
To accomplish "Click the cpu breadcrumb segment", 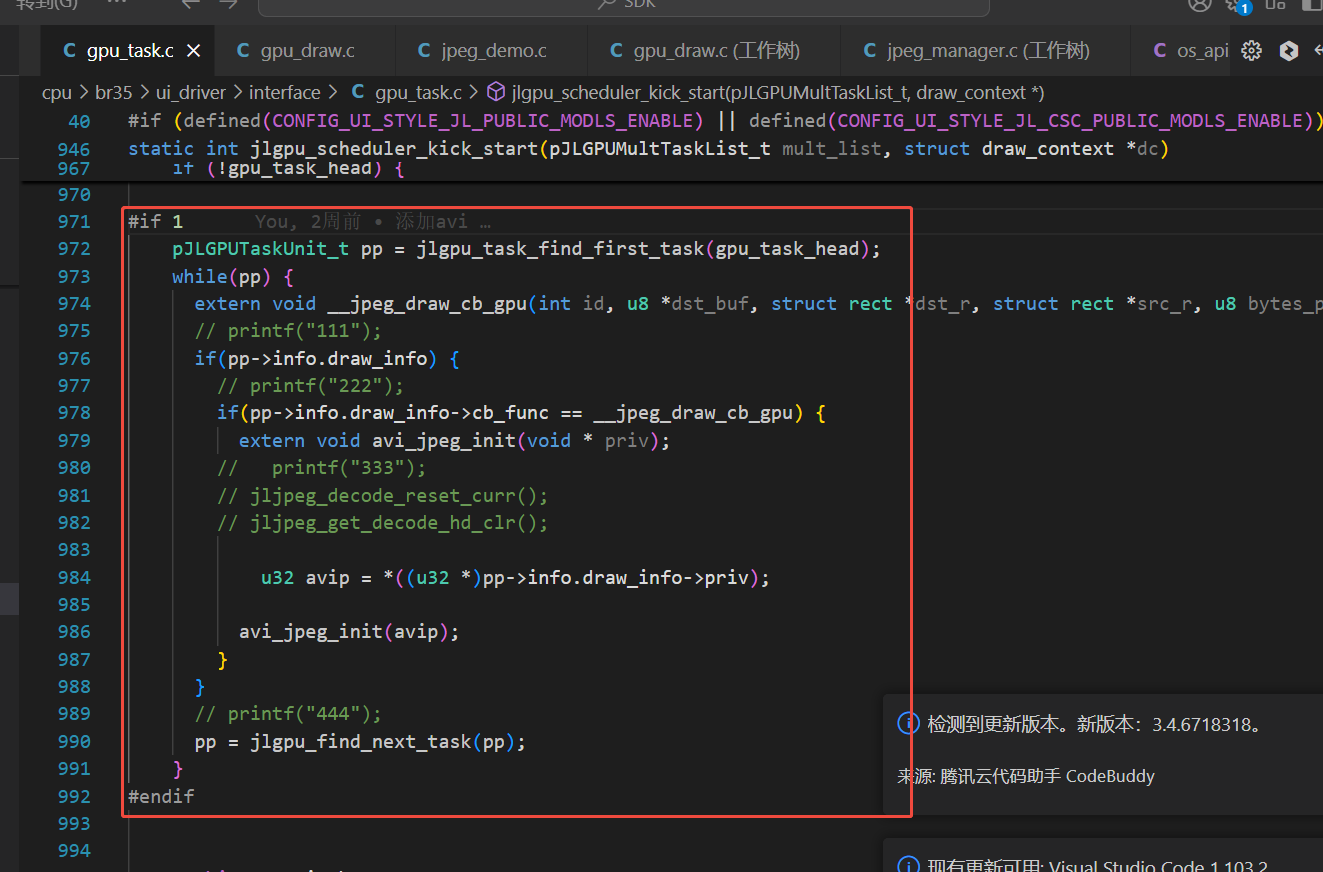I will [x=57, y=92].
